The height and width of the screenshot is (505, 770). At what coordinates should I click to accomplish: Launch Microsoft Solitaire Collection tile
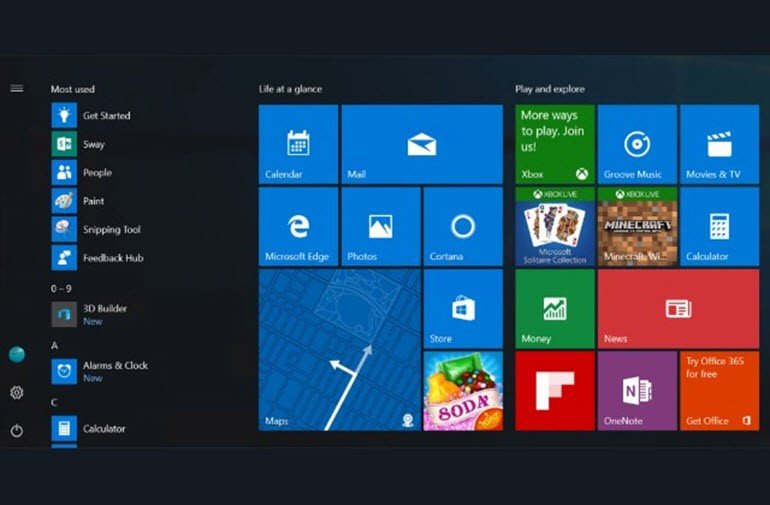coord(555,226)
